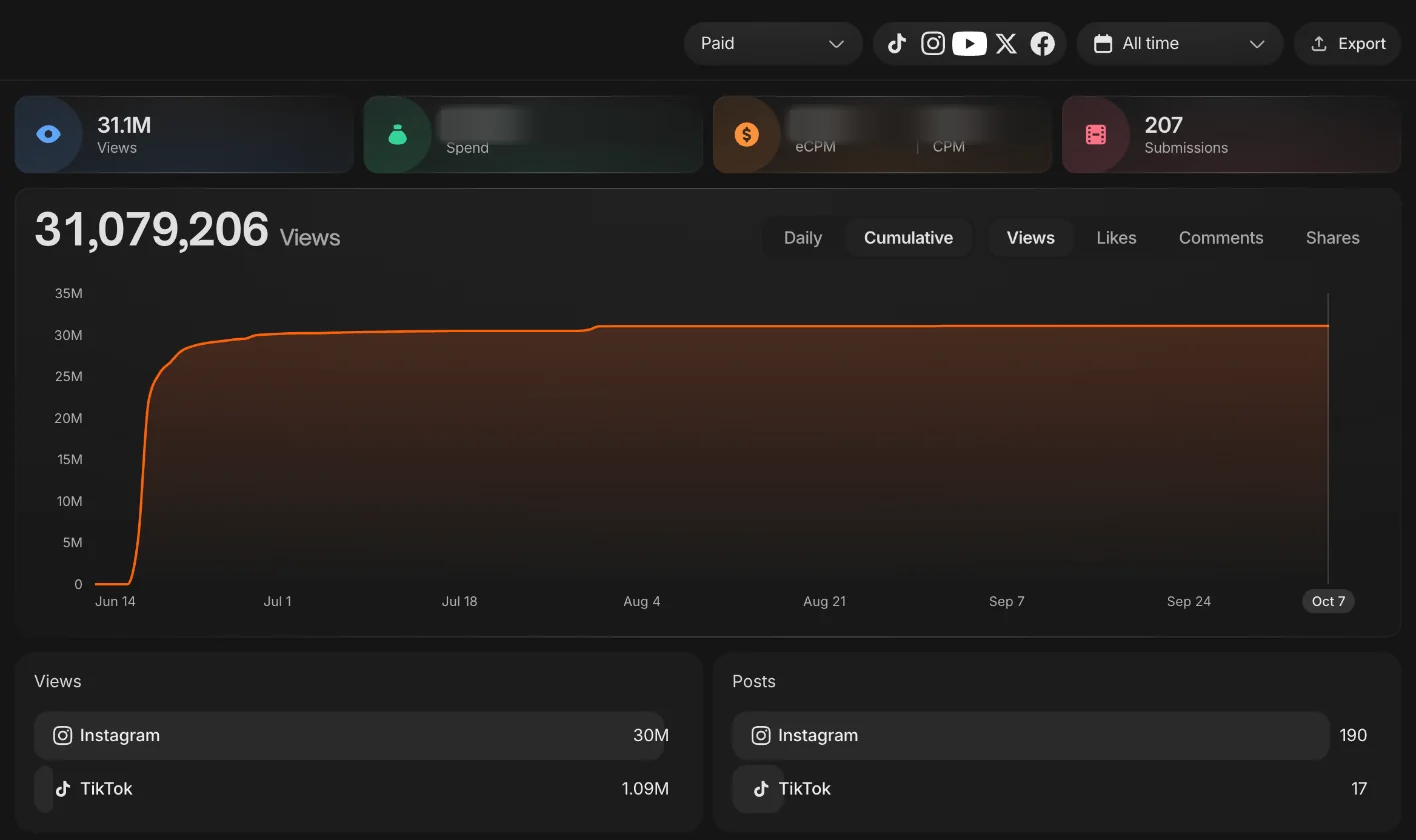This screenshot has height=840, width=1416.
Task: Toggle the TikTok platform filter icon
Action: point(897,43)
